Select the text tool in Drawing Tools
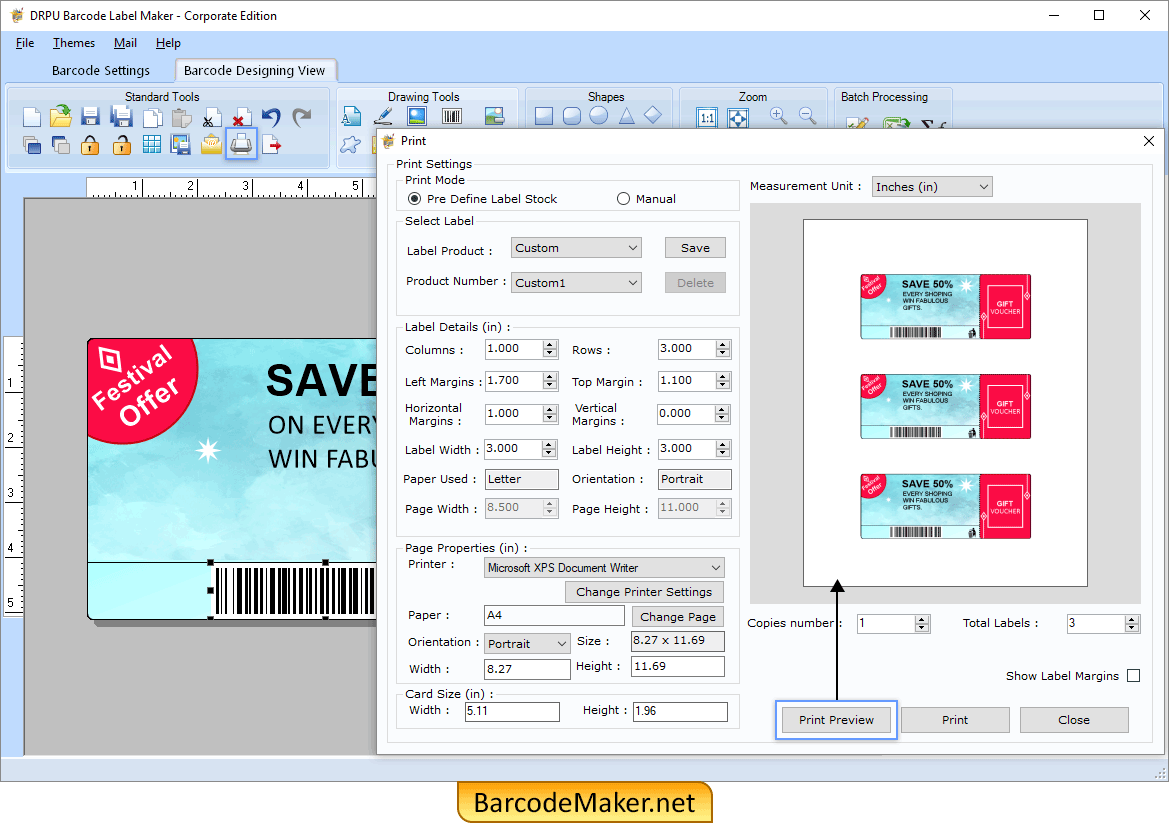Image resolution: width=1169 pixels, height=823 pixels. point(350,116)
